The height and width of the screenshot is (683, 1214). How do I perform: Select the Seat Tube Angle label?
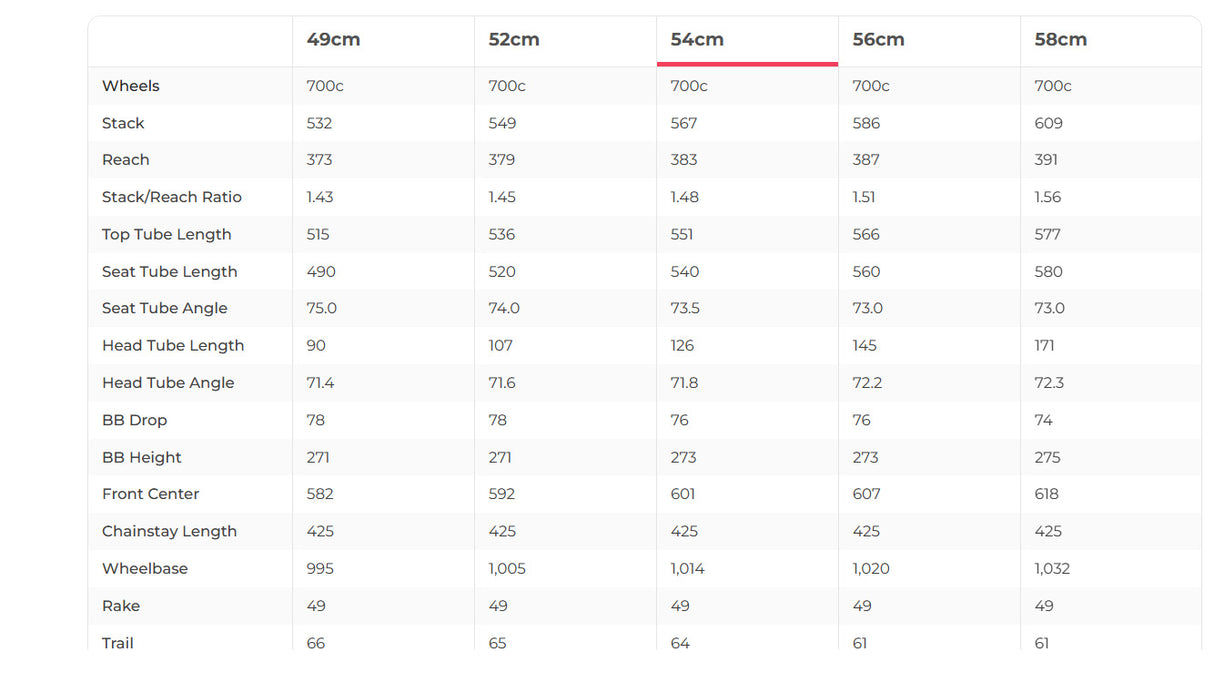pyautogui.click(x=165, y=308)
